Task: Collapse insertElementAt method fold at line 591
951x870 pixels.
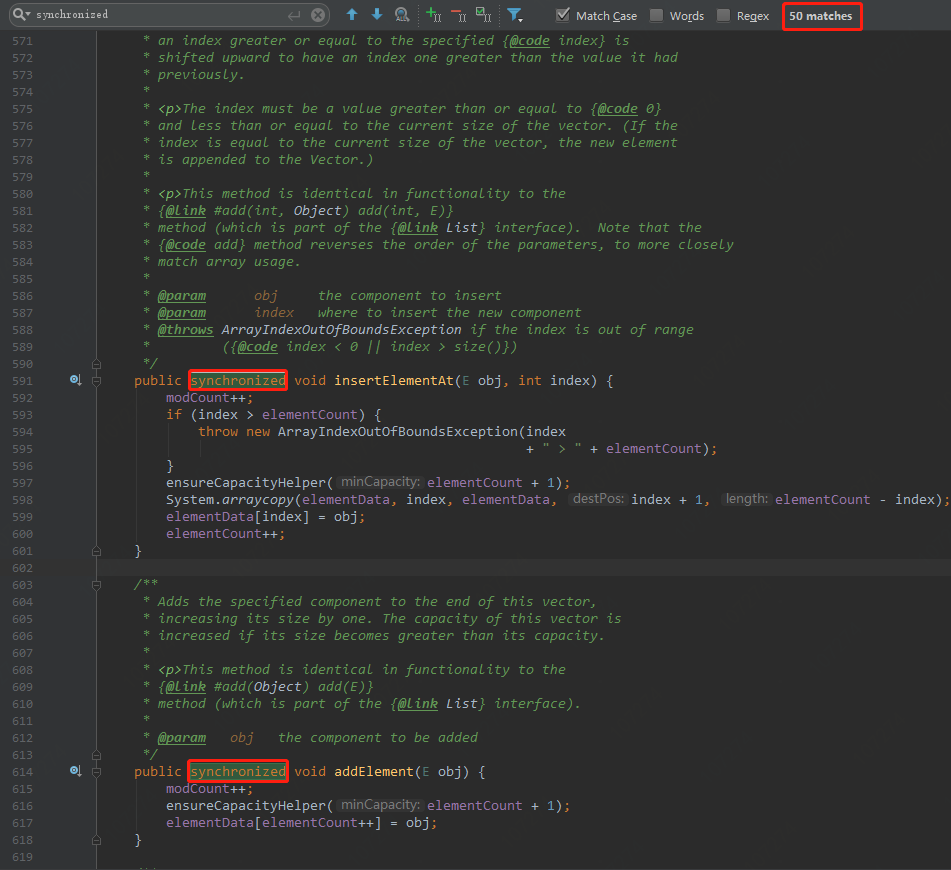Action: click(x=96, y=381)
